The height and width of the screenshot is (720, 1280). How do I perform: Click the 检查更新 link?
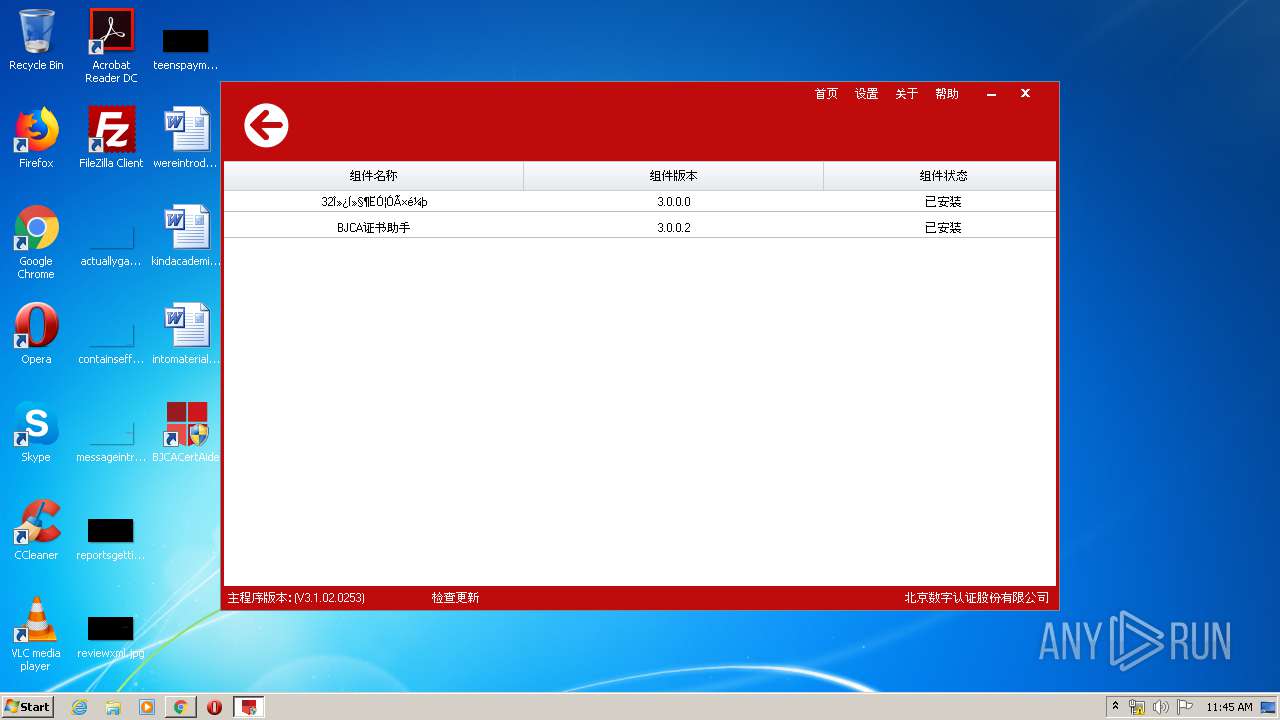pos(455,598)
